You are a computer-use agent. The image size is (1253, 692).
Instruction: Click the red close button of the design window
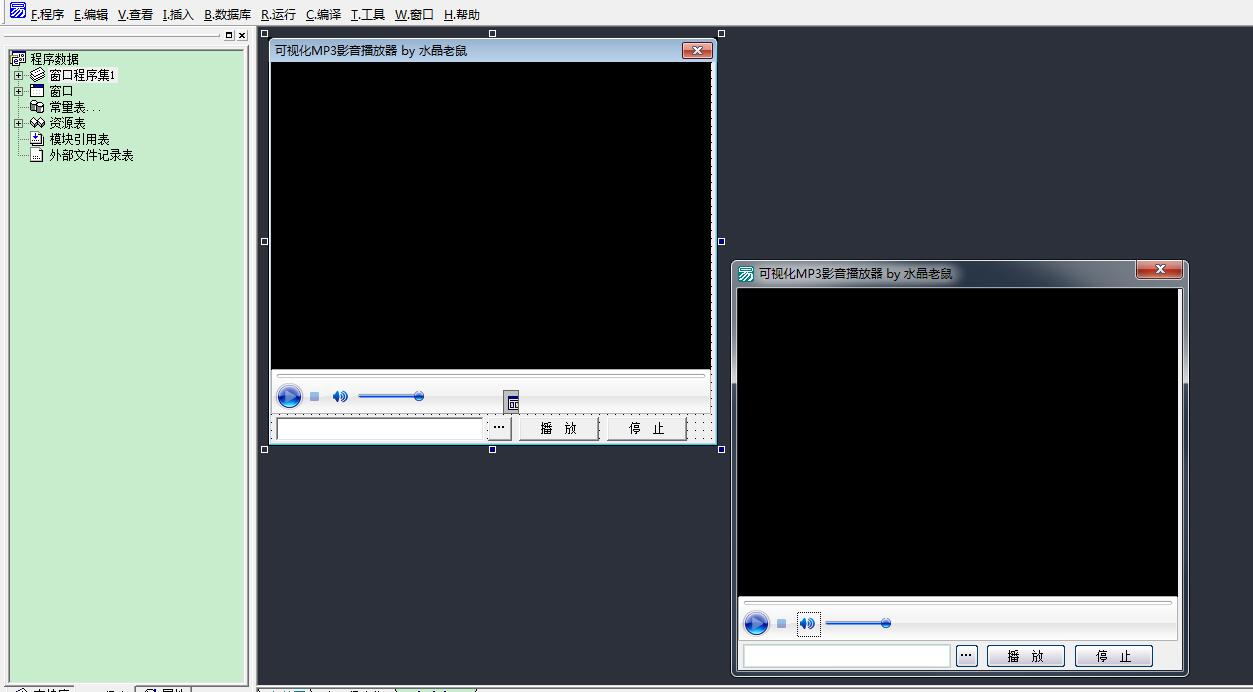click(697, 50)
